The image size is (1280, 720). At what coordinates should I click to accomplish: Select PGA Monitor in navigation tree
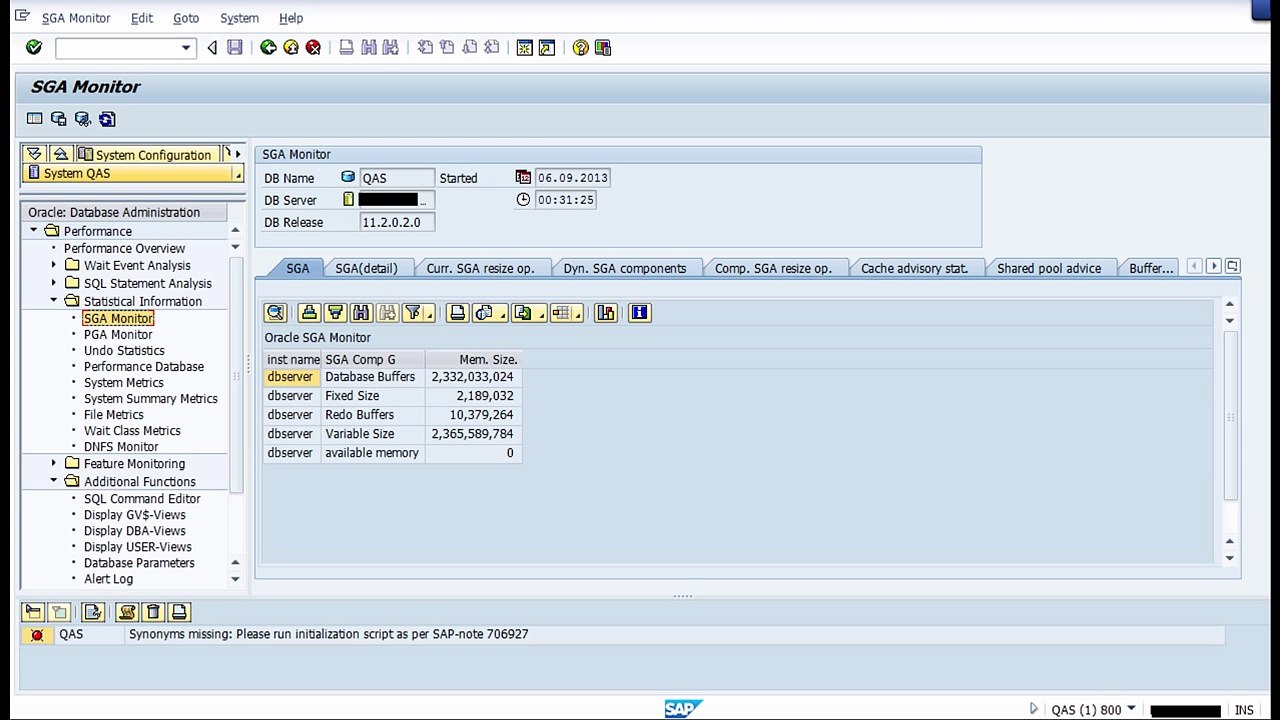click(118, 334)
